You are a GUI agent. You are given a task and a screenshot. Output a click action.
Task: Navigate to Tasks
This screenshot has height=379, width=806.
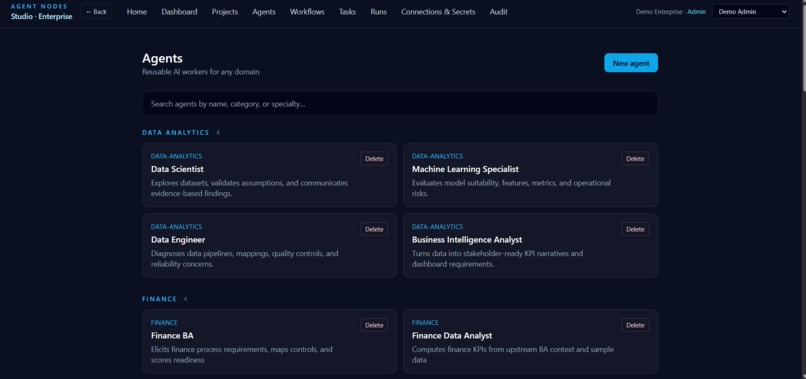(347, 11)
